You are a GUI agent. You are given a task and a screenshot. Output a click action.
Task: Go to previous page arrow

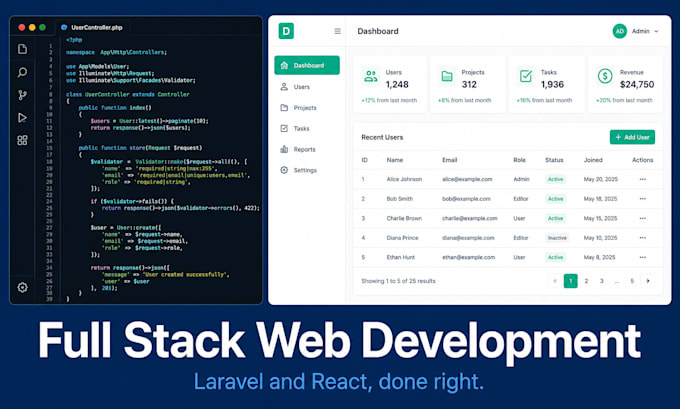coord(555,281)
